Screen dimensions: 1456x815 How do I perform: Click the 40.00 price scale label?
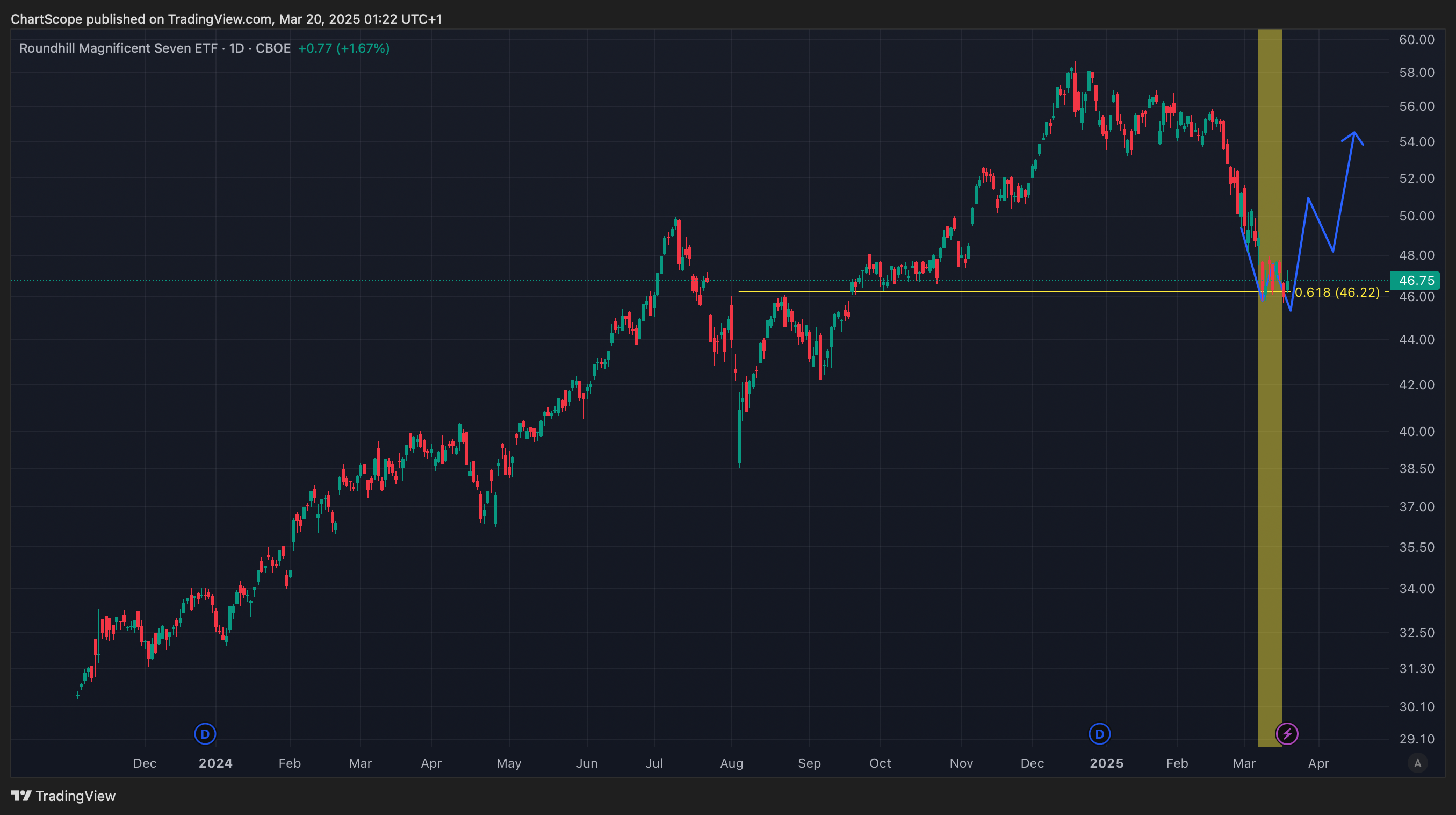point(1416,432)
